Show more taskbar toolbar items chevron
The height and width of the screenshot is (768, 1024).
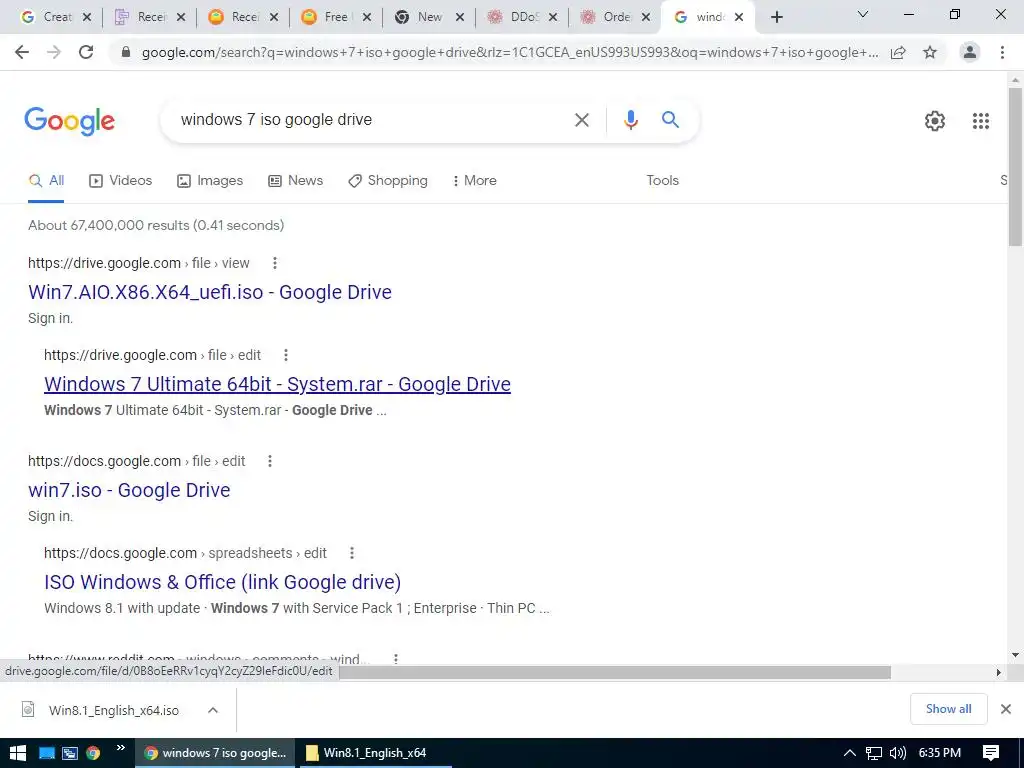[x=121, y=748]
